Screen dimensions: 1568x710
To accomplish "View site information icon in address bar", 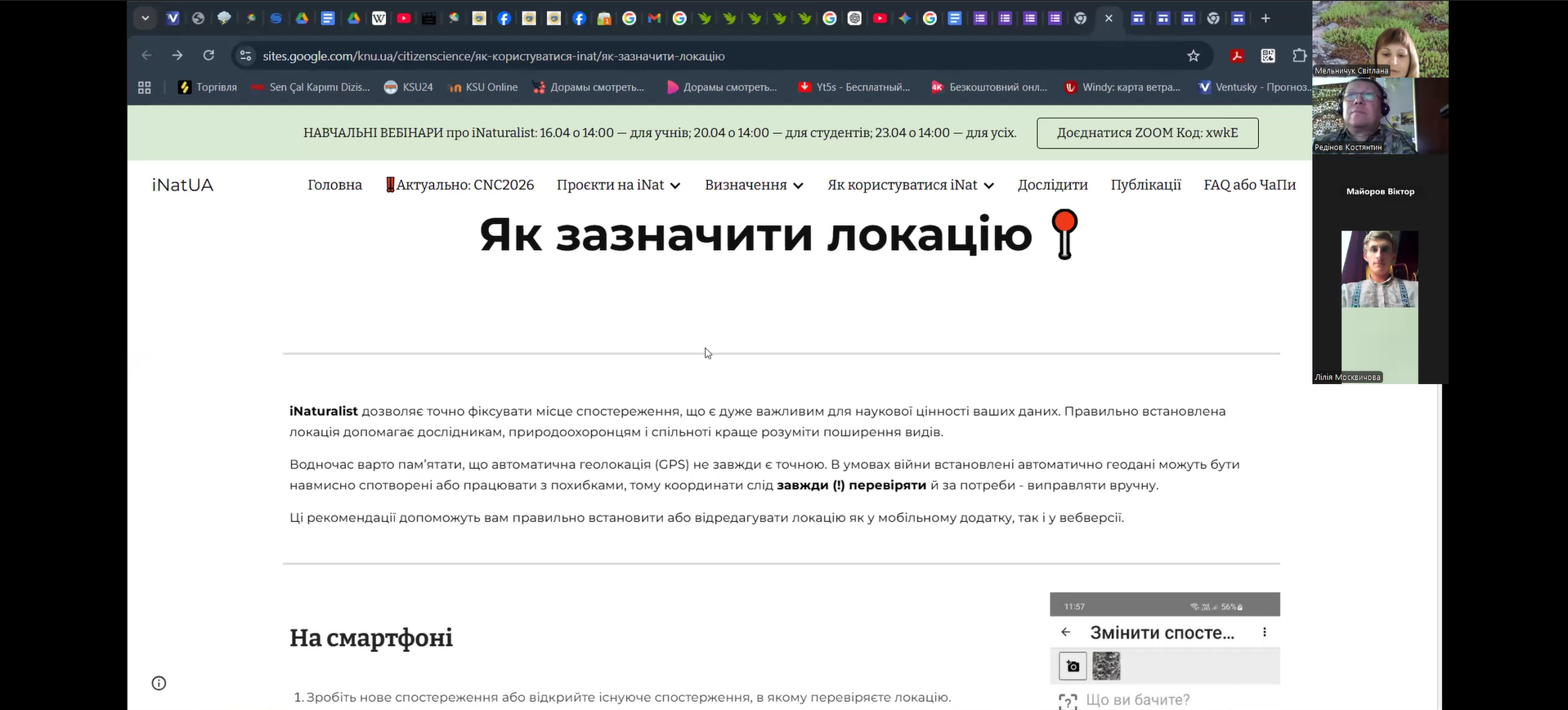I will tap(244, 56).
